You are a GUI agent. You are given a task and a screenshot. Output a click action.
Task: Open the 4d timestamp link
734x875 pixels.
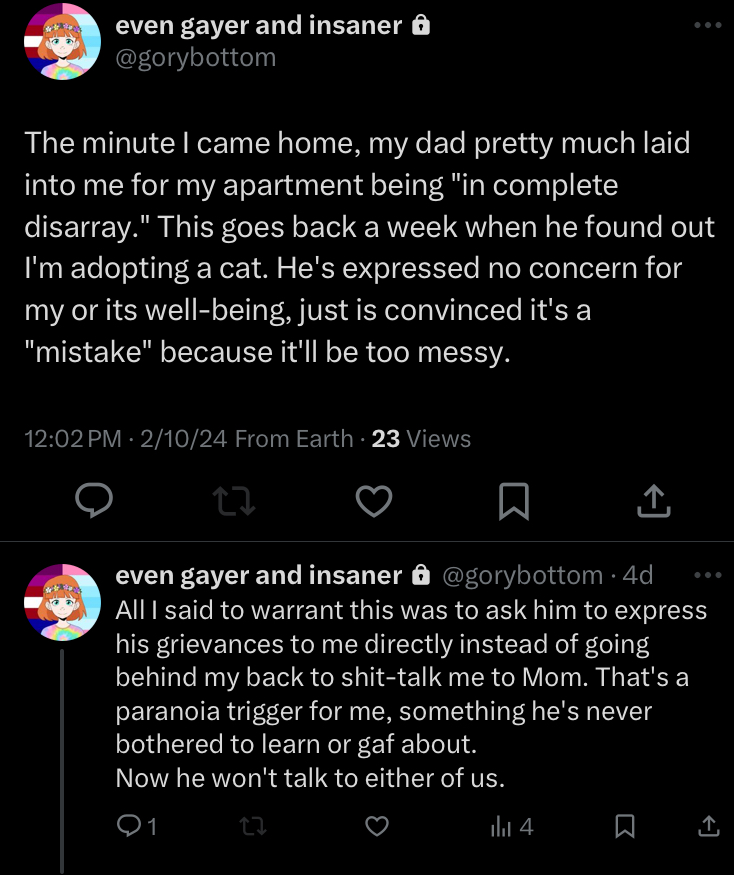coord(637,575)
